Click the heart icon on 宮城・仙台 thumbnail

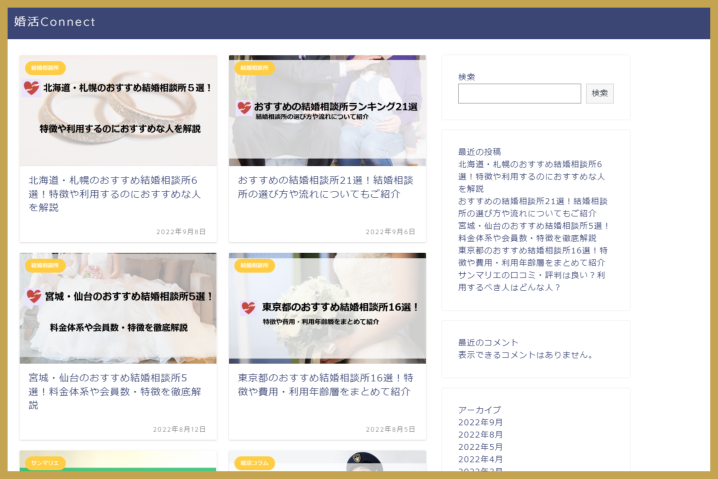tap(33, 296)
